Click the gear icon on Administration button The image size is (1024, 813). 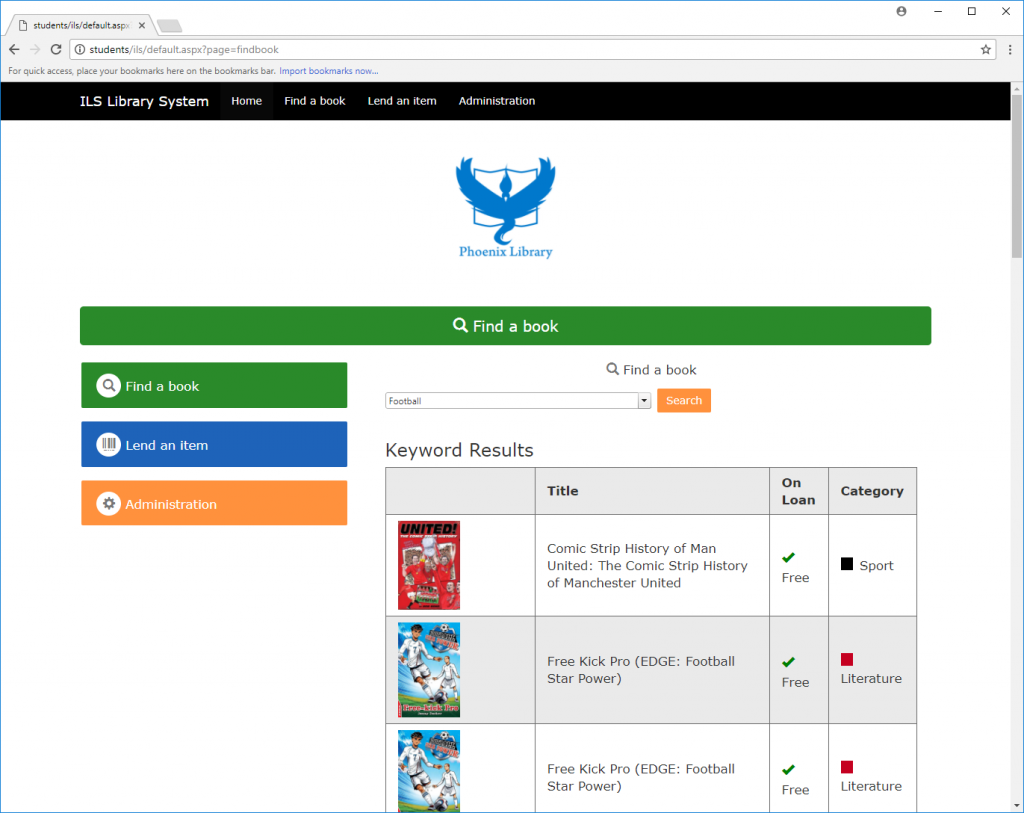click(x=108, y=503)
